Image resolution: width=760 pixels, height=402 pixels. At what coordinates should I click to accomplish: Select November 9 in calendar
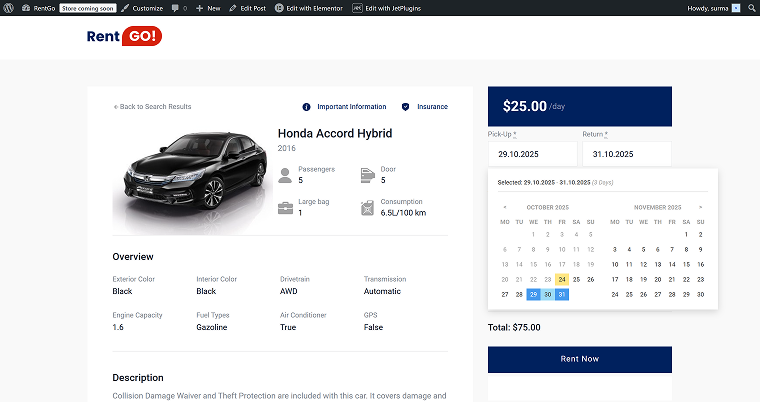(x=700, y=249)
